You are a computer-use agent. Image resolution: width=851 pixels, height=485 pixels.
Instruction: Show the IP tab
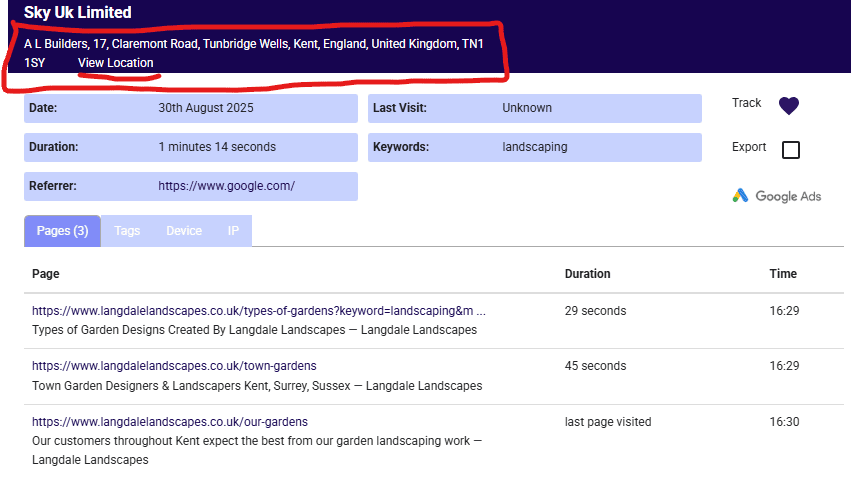pyautogui.click(x=233, y=231)
